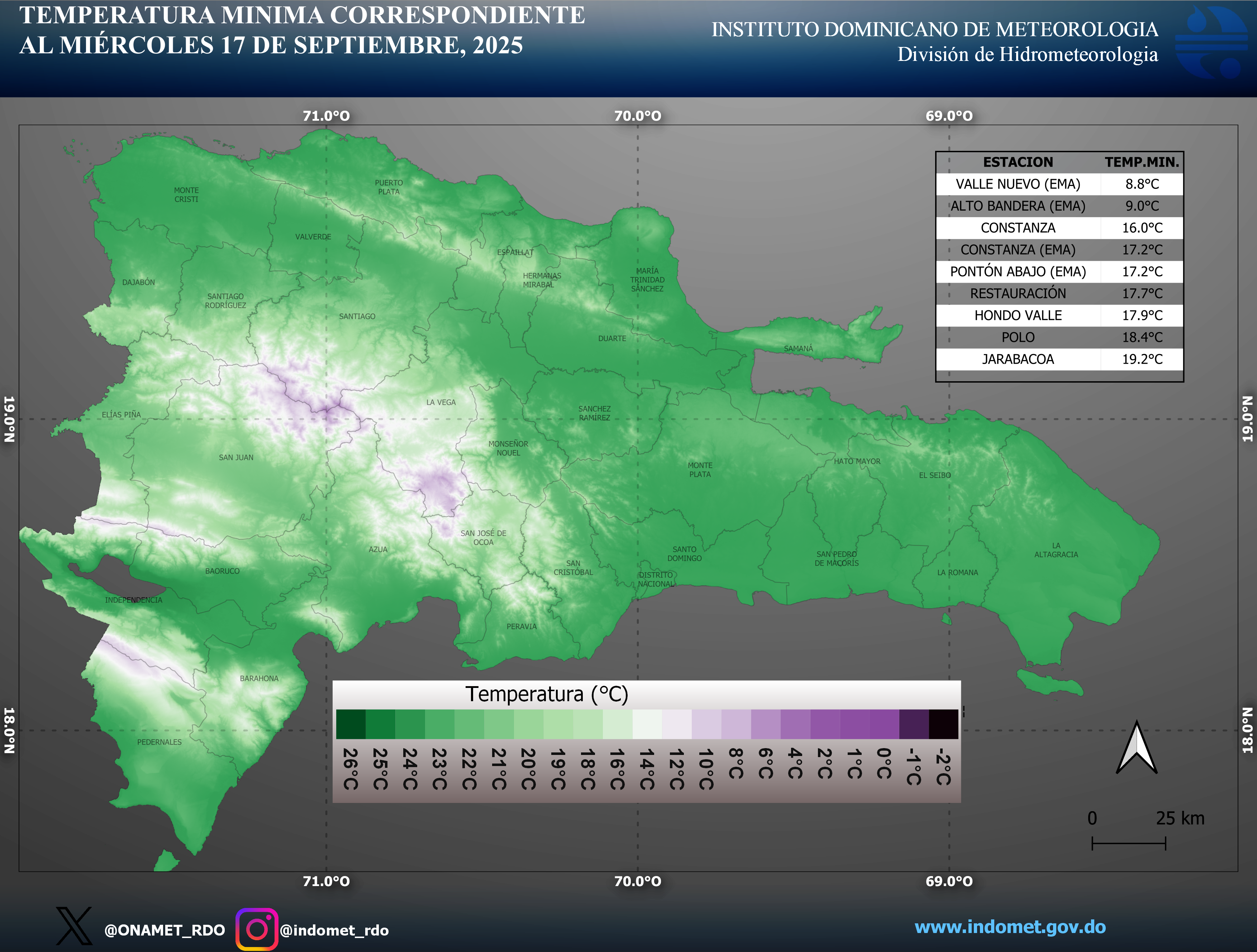
Task: Select the JARABACOA station cell
Action: point(1018,359)
